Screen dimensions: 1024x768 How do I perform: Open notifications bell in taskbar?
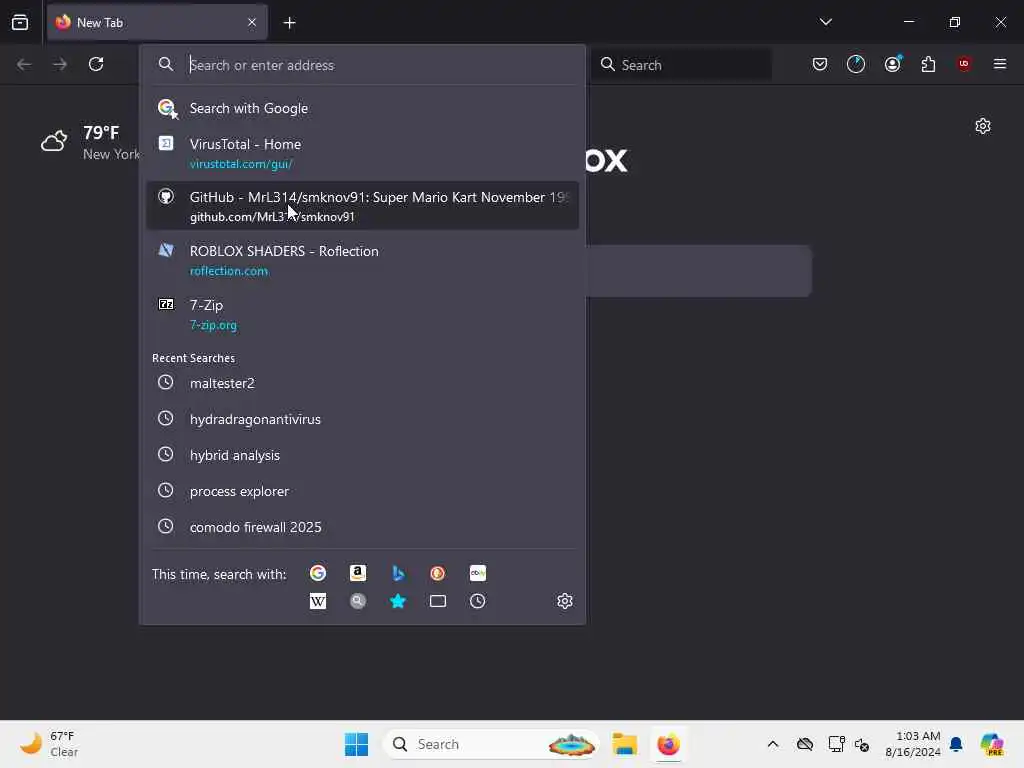click(x=956, y=744)
